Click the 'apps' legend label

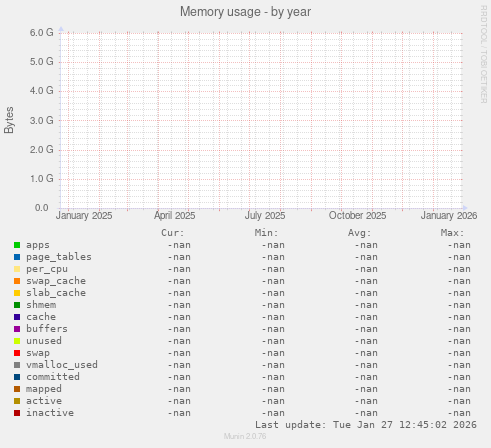[38, 245]
